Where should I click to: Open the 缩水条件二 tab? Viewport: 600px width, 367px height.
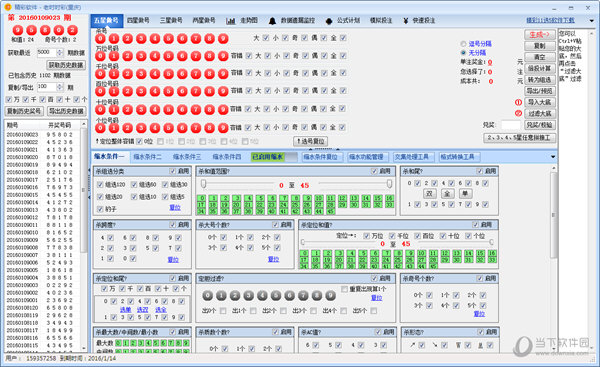[x=148, y=157]
